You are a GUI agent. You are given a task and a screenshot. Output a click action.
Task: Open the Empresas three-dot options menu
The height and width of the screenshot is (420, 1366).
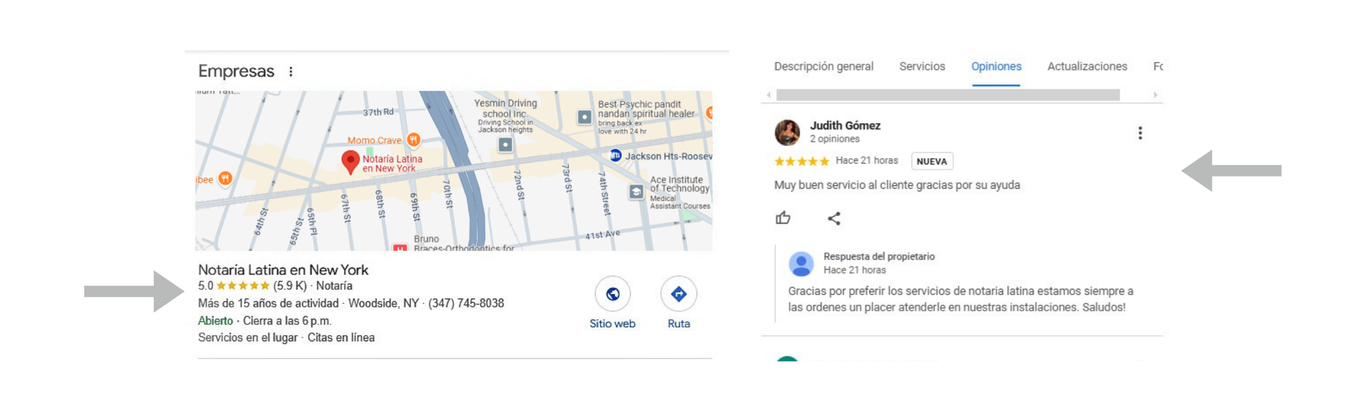click(x=291, y=72)
